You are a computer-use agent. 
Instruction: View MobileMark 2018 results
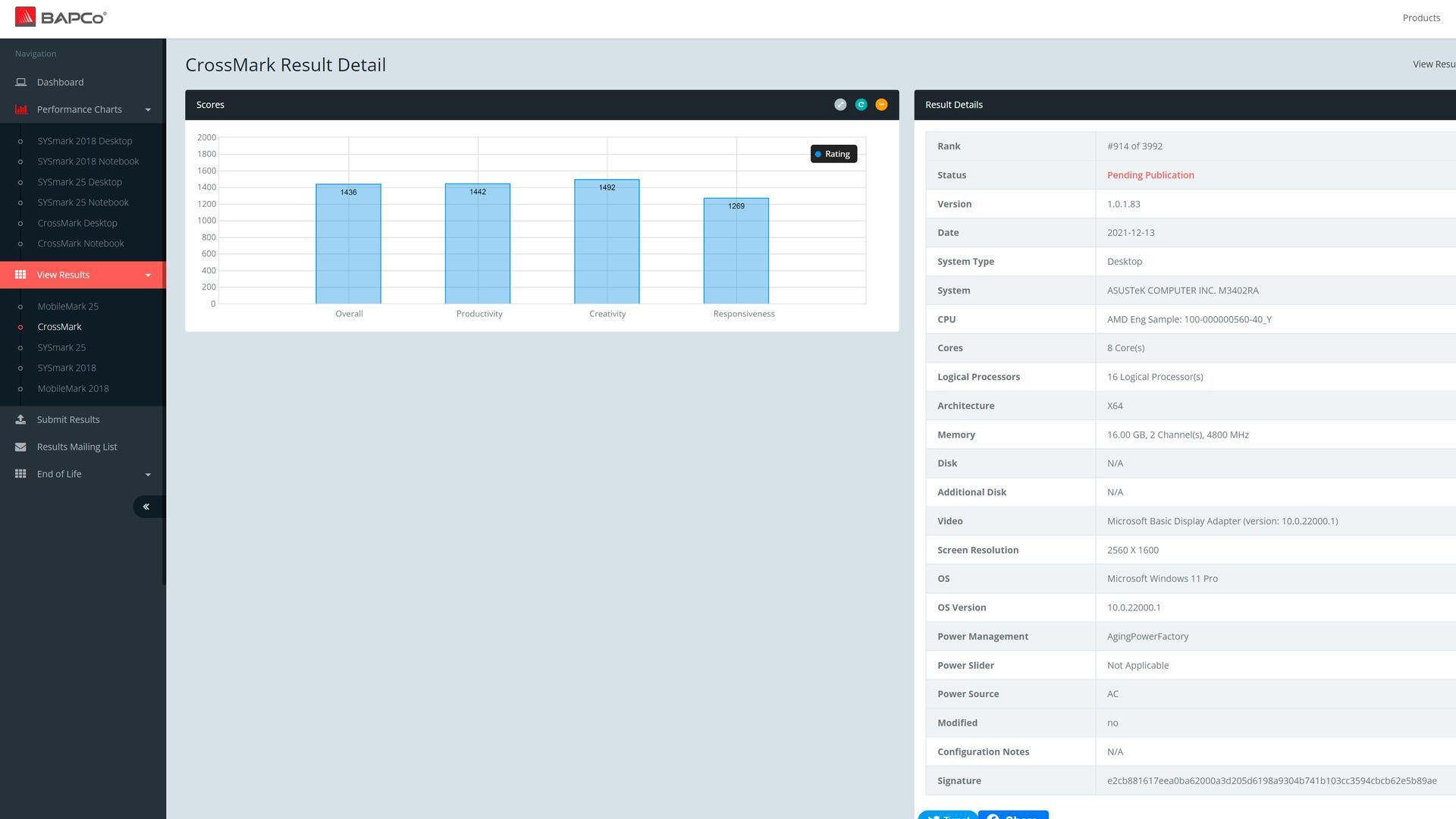[74, 388]
